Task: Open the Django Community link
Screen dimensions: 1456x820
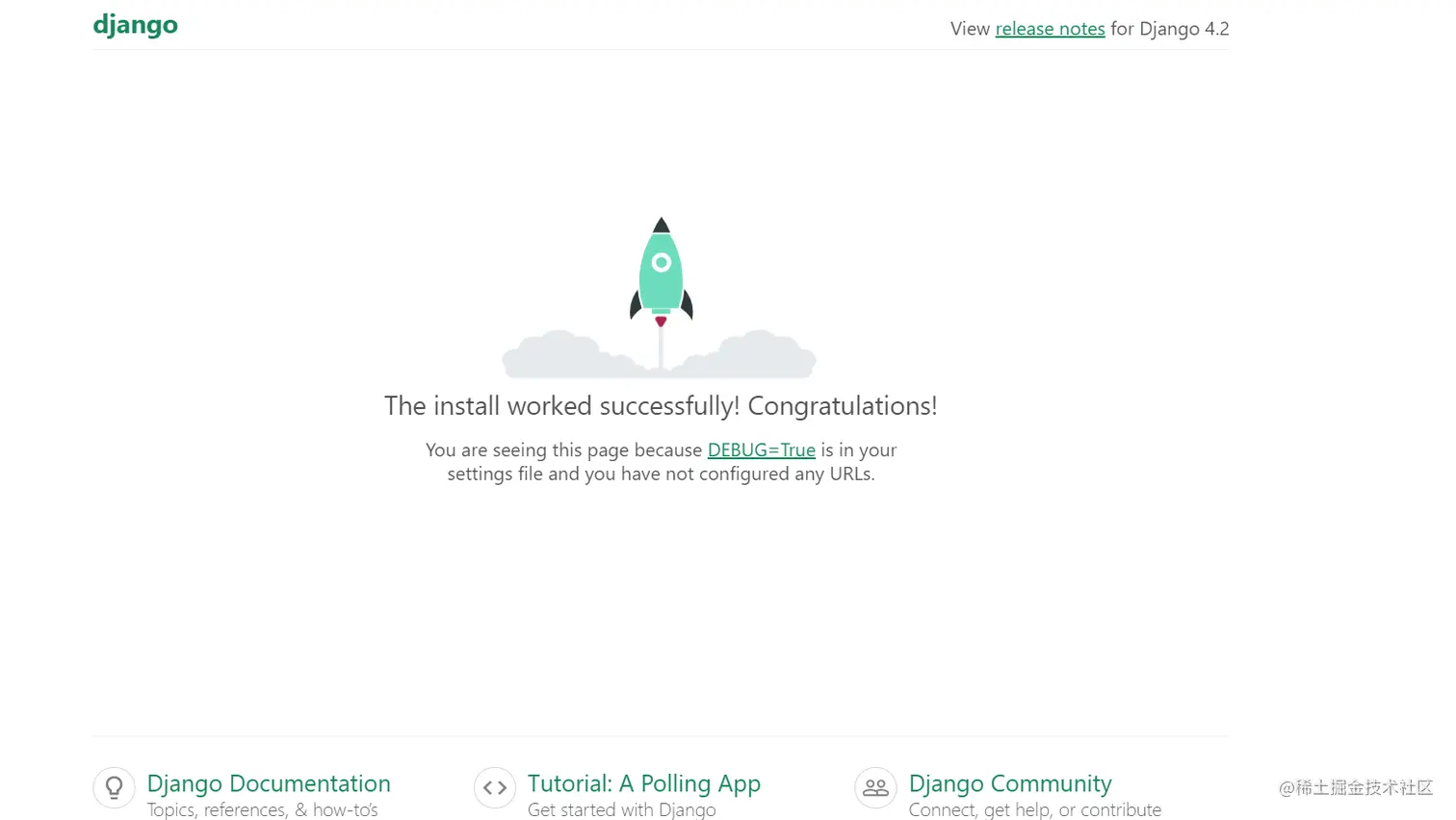Action: (x=1010, y=783)
